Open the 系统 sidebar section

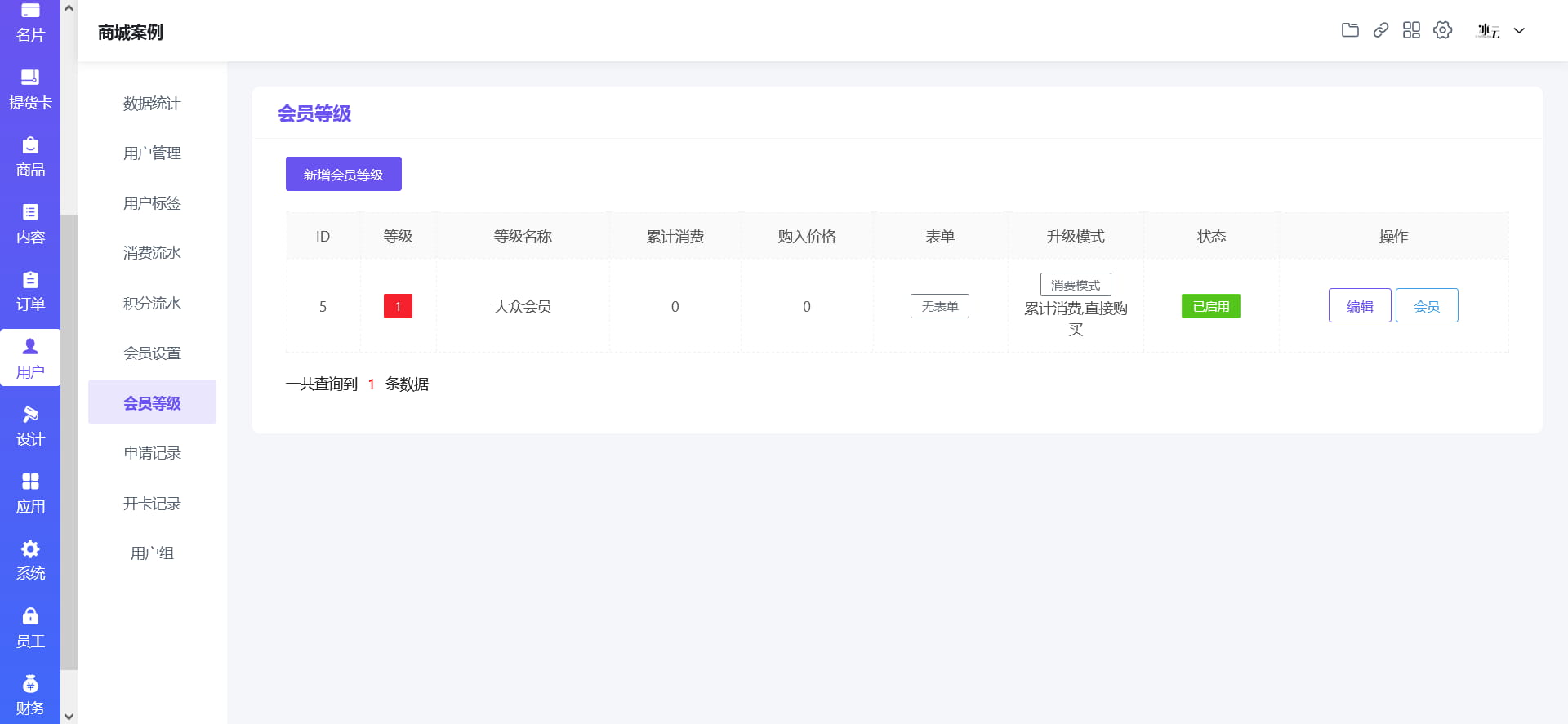30,561
